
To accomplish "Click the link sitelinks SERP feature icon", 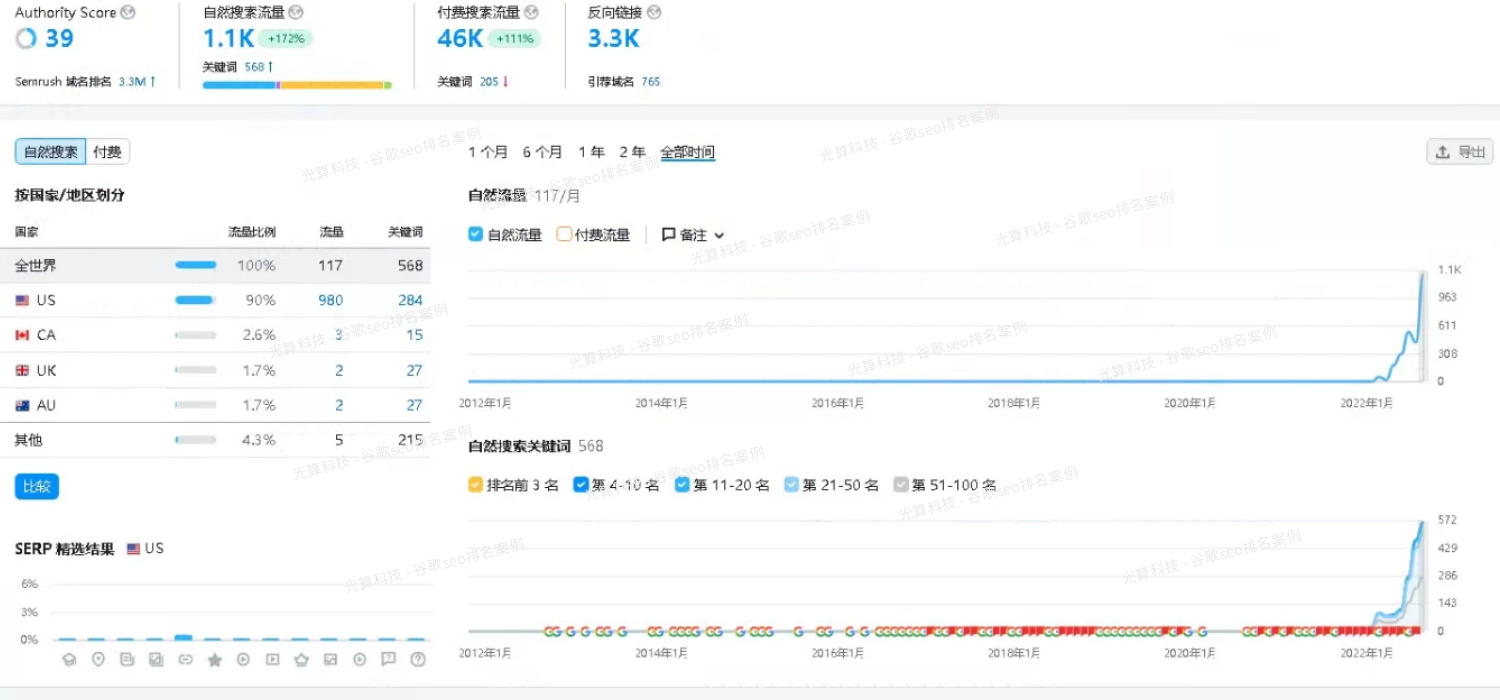I will (186, 660).
